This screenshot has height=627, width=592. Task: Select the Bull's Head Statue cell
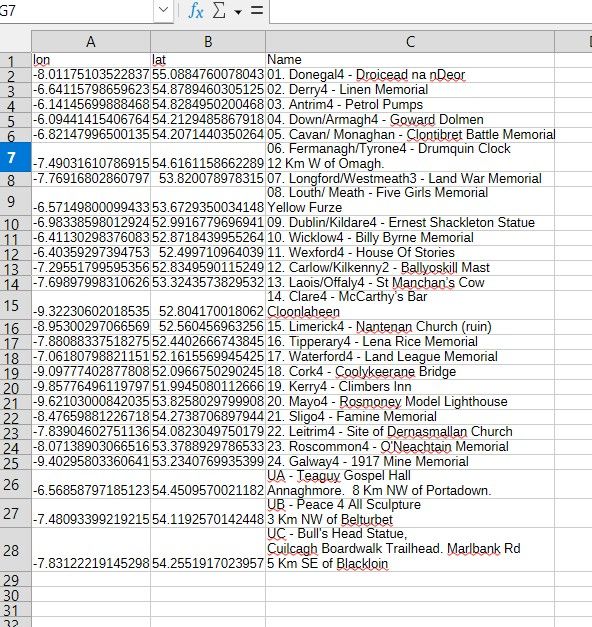(410, 550)
